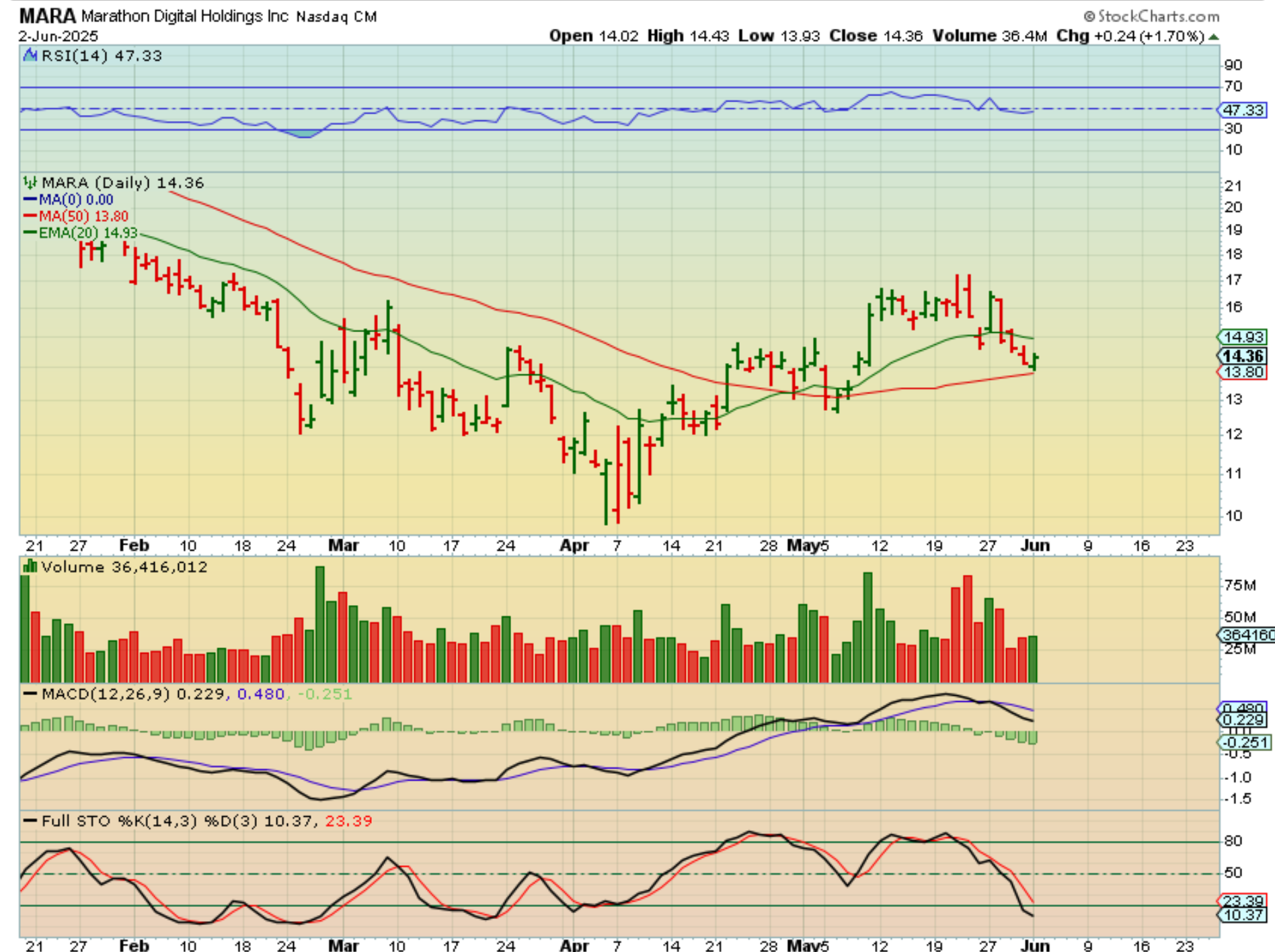Click the -0.251 histogram tag on the right axis
The width and height of the screenshot is (1275, 952).
1245,742
